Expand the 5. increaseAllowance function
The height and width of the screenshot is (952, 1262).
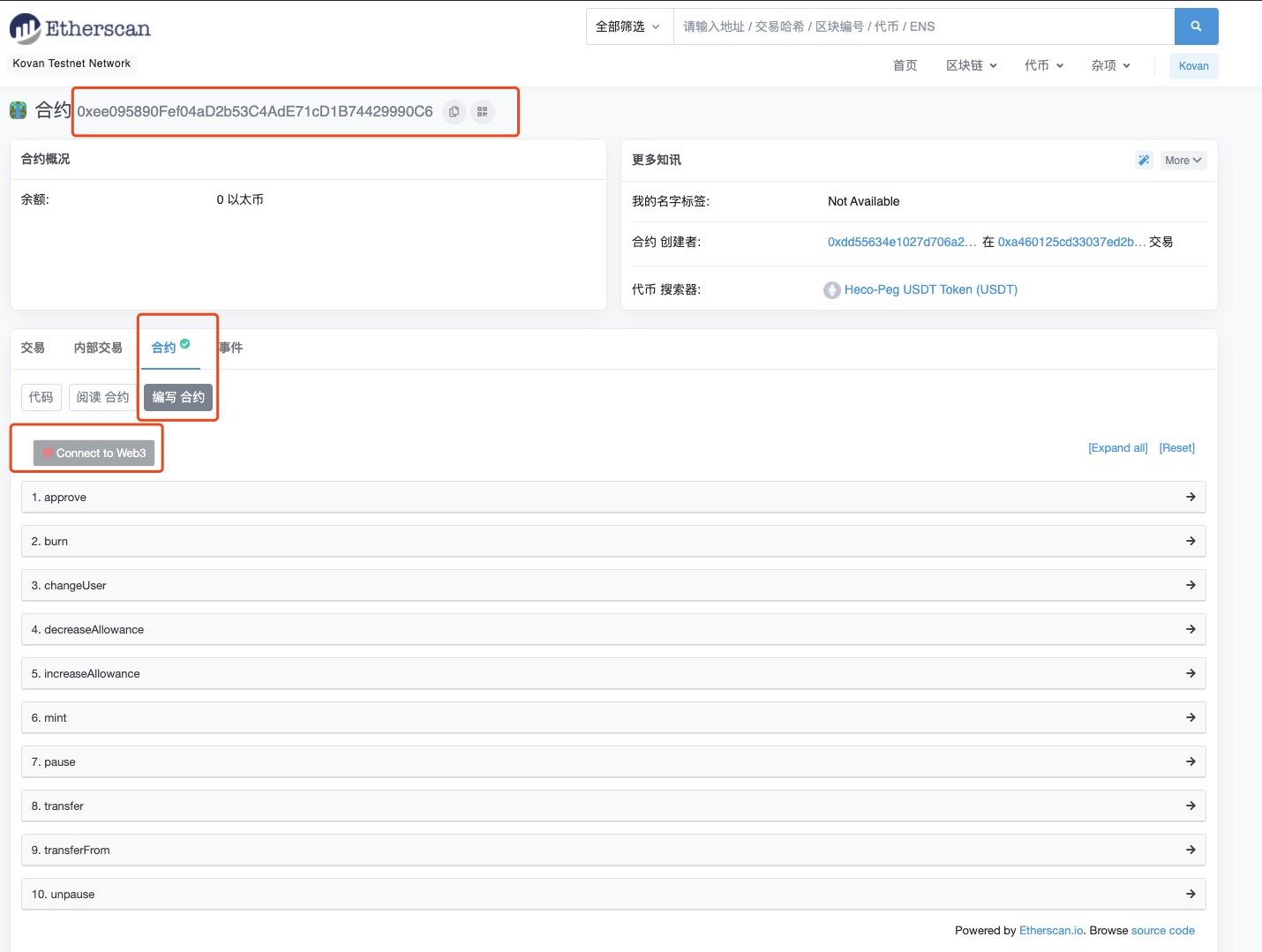pos(613,673)
